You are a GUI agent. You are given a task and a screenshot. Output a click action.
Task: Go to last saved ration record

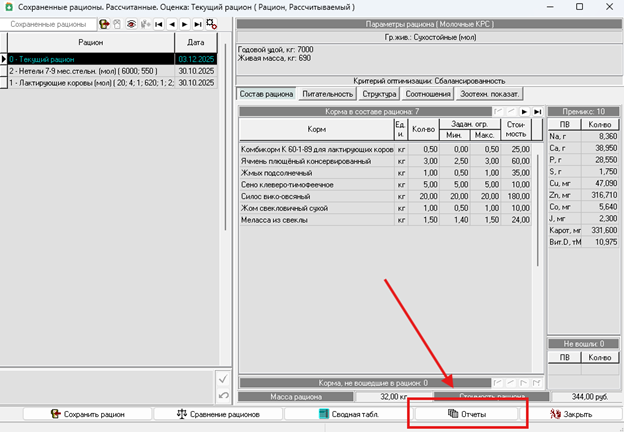198,24
